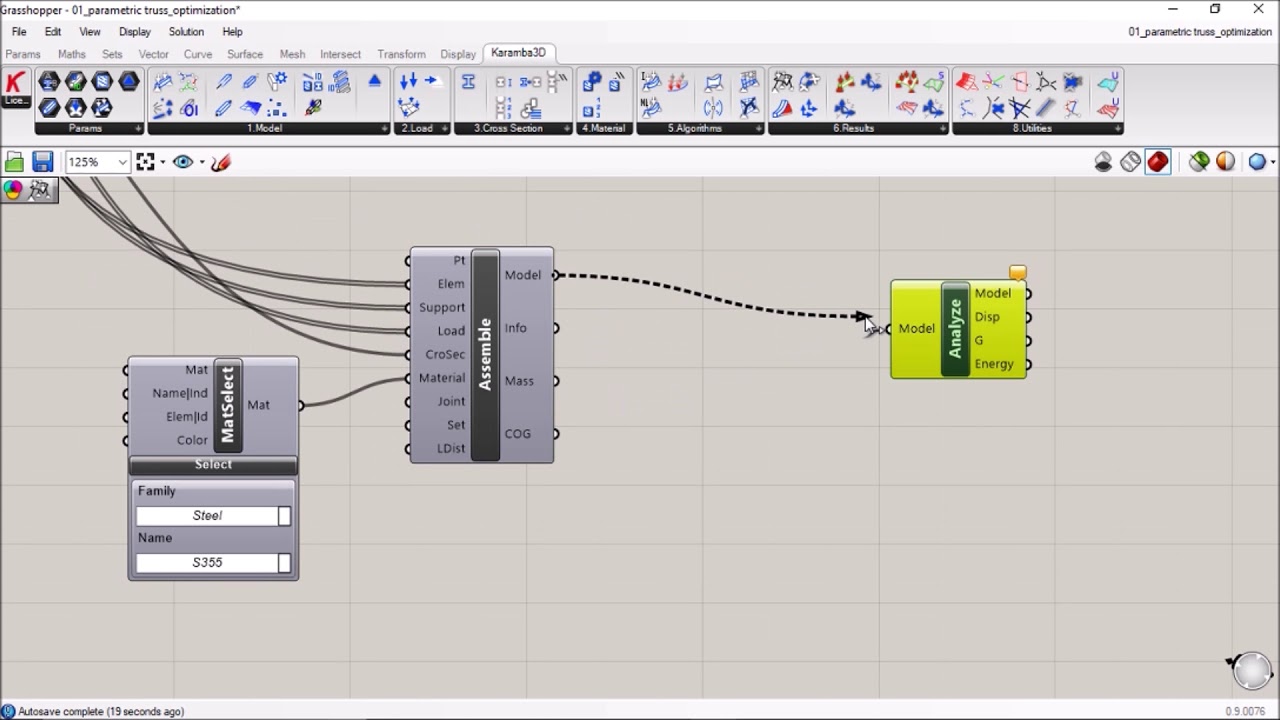Select the I-beam Cross Section icon
This screenshot has width=1280, height=720.
click(x=468, y=82)
